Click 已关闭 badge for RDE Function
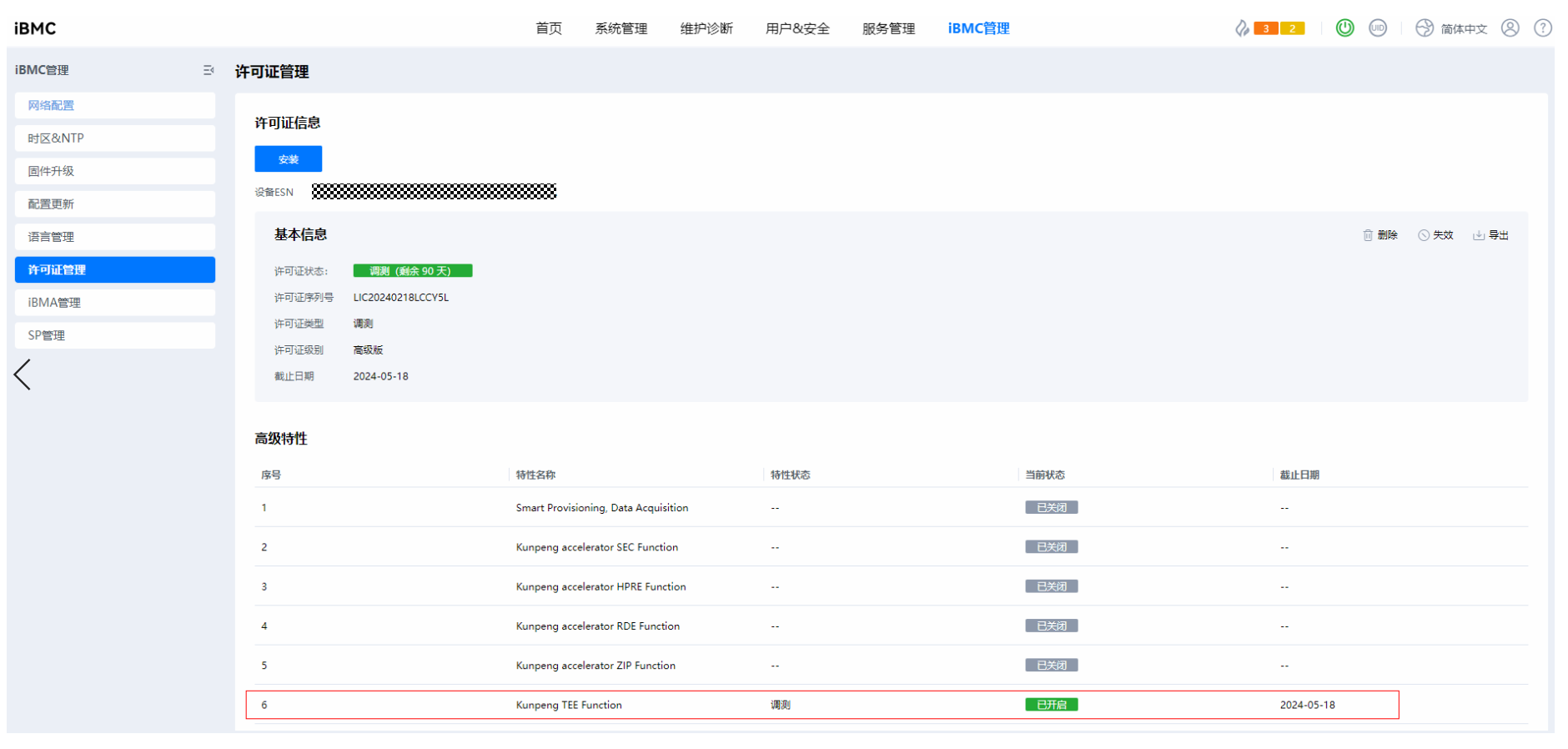1568x749 pixels. click(x=1052, y=626)
